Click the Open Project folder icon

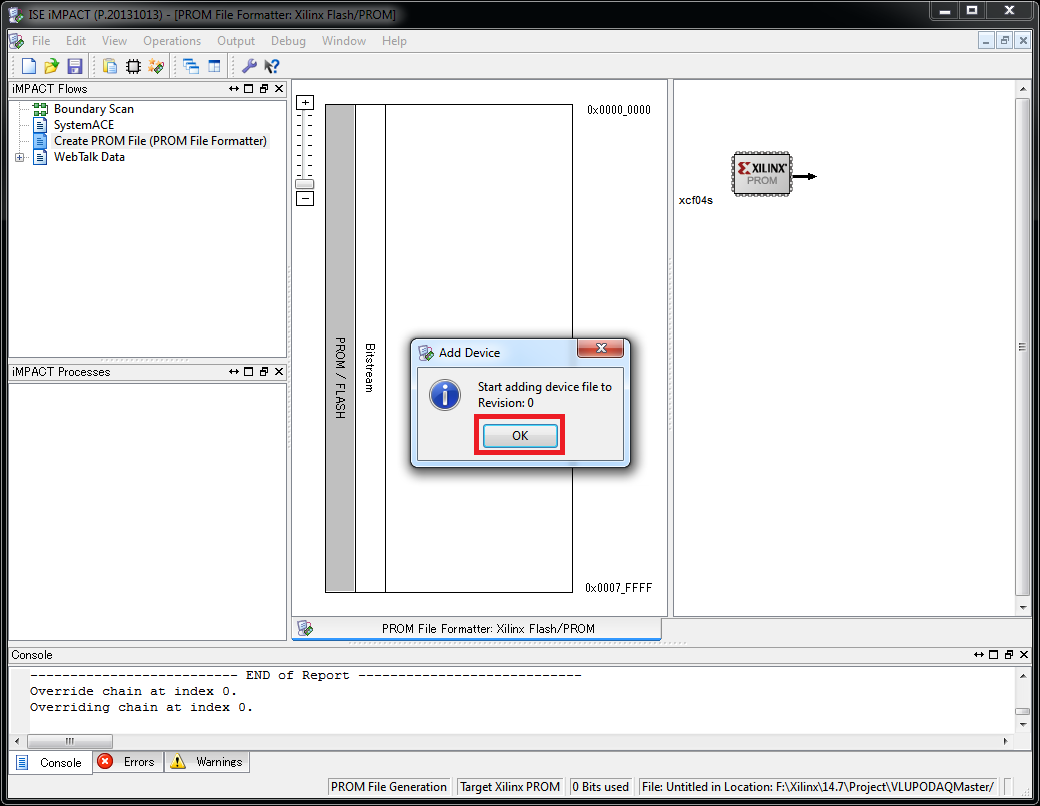(x=52, y=66)
